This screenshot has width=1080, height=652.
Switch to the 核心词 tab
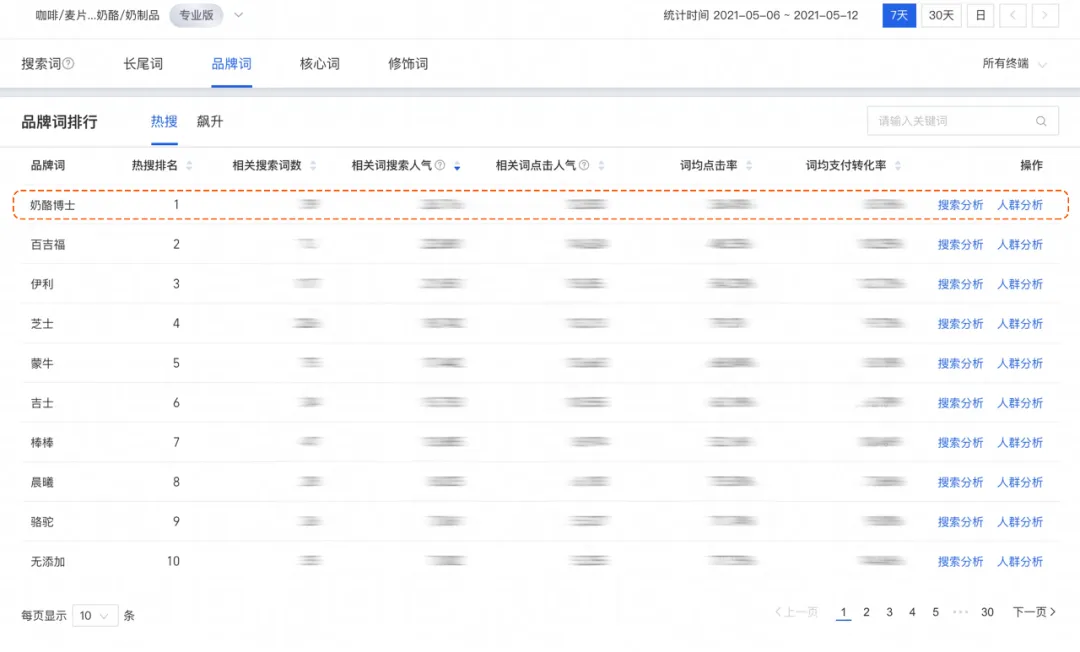[320, 63]
